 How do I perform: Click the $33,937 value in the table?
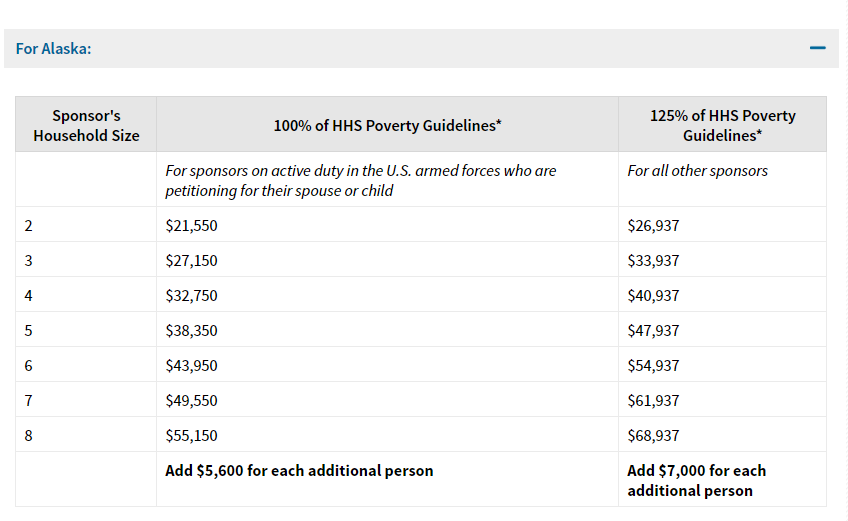pos(653,261)
